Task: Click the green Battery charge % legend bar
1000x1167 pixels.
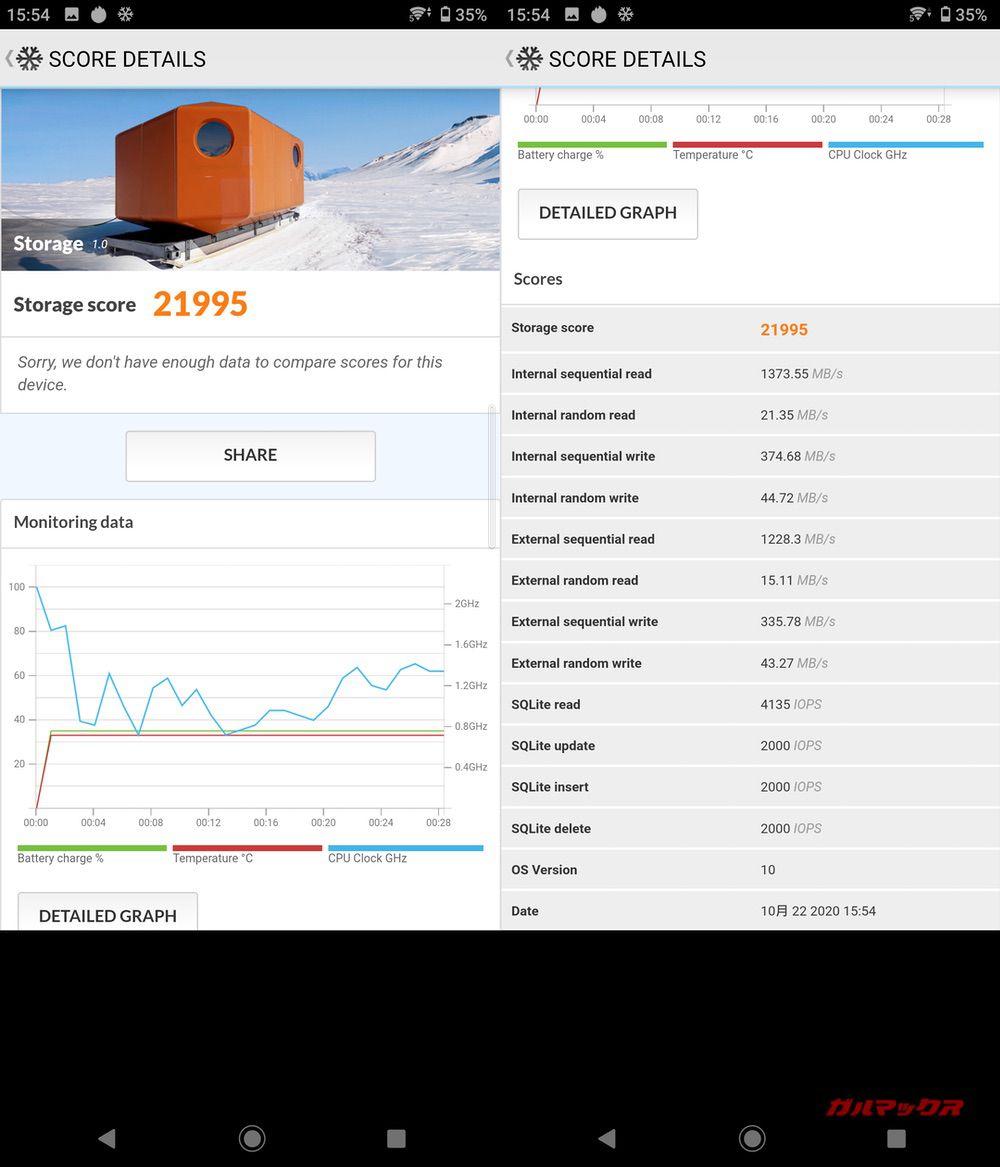Action: [x=91, y=848]
